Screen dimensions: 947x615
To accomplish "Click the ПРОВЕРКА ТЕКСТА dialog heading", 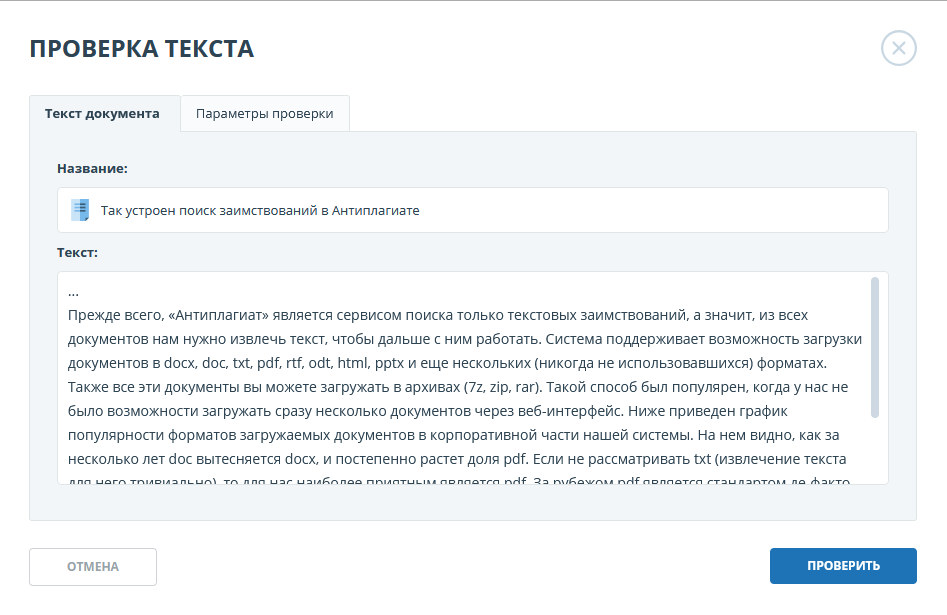I will click(141, 49).
